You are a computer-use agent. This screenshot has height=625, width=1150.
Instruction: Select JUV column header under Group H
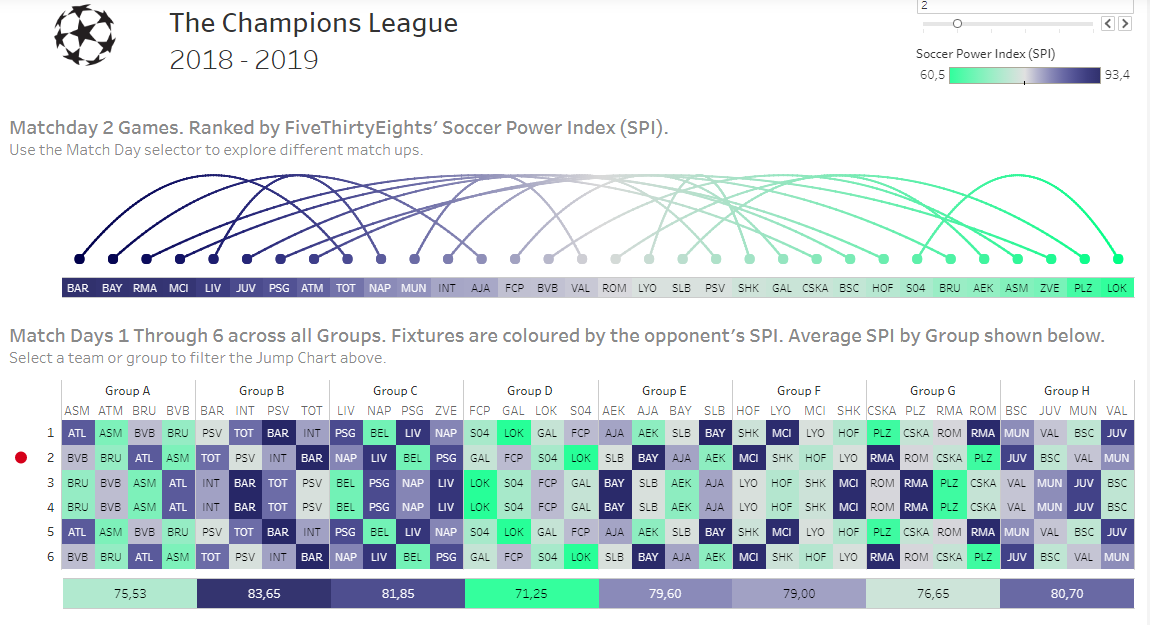point(1050,410)
